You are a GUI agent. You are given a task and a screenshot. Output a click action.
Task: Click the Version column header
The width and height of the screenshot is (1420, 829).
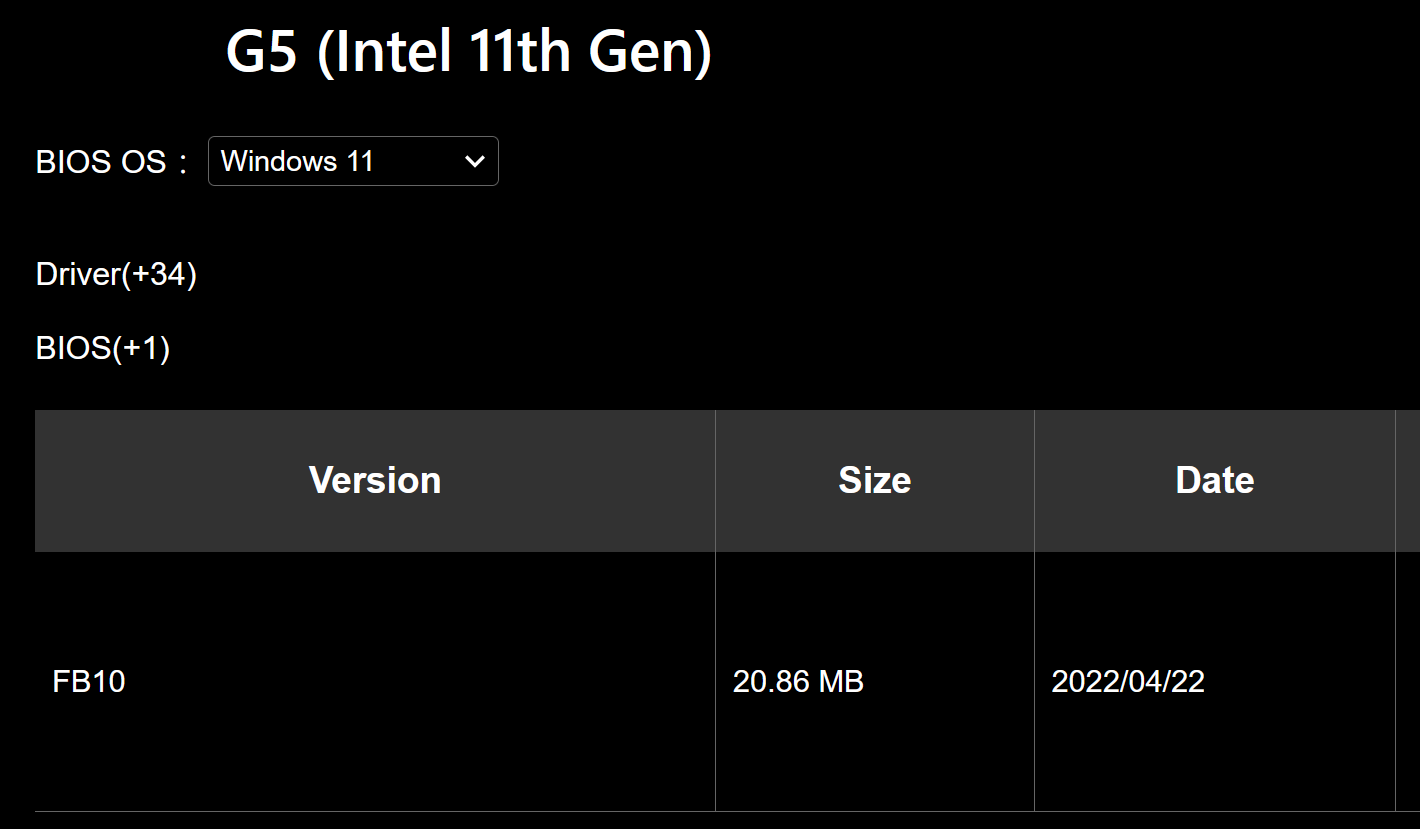click(x=375, y=481)
